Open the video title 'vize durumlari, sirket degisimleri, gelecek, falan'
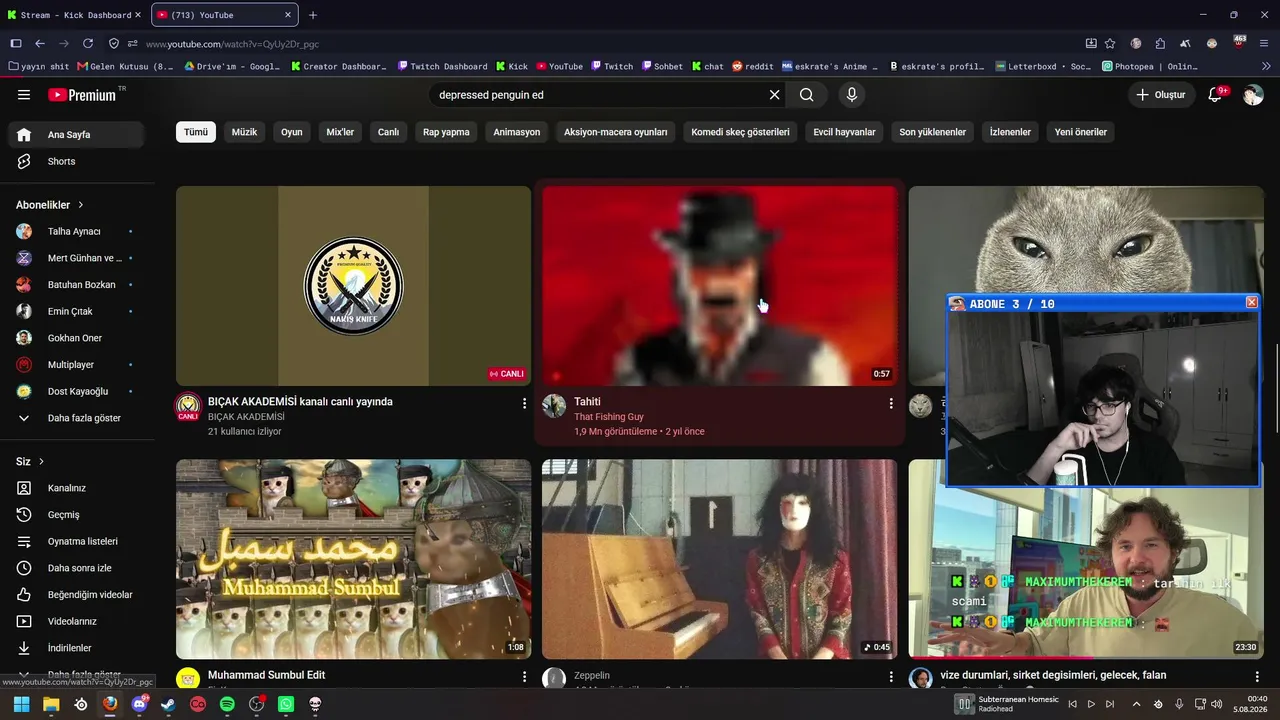Image resolution: width=1280 pixels, height=720 pixels. point(1053,675)
